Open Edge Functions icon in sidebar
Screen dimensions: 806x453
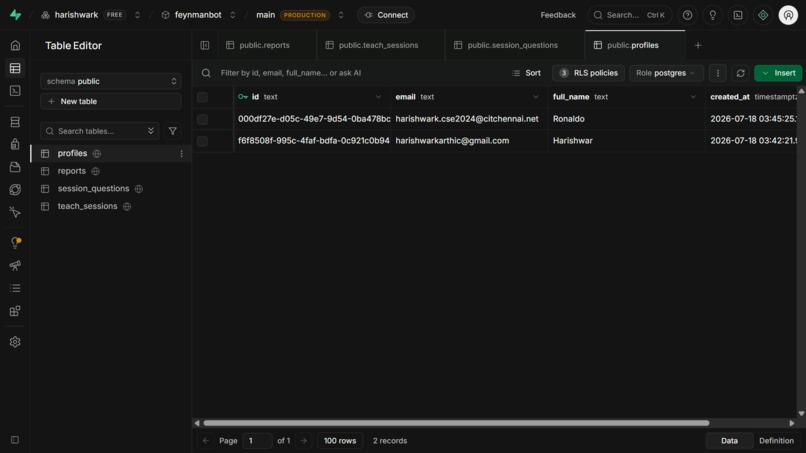[15, 189]
